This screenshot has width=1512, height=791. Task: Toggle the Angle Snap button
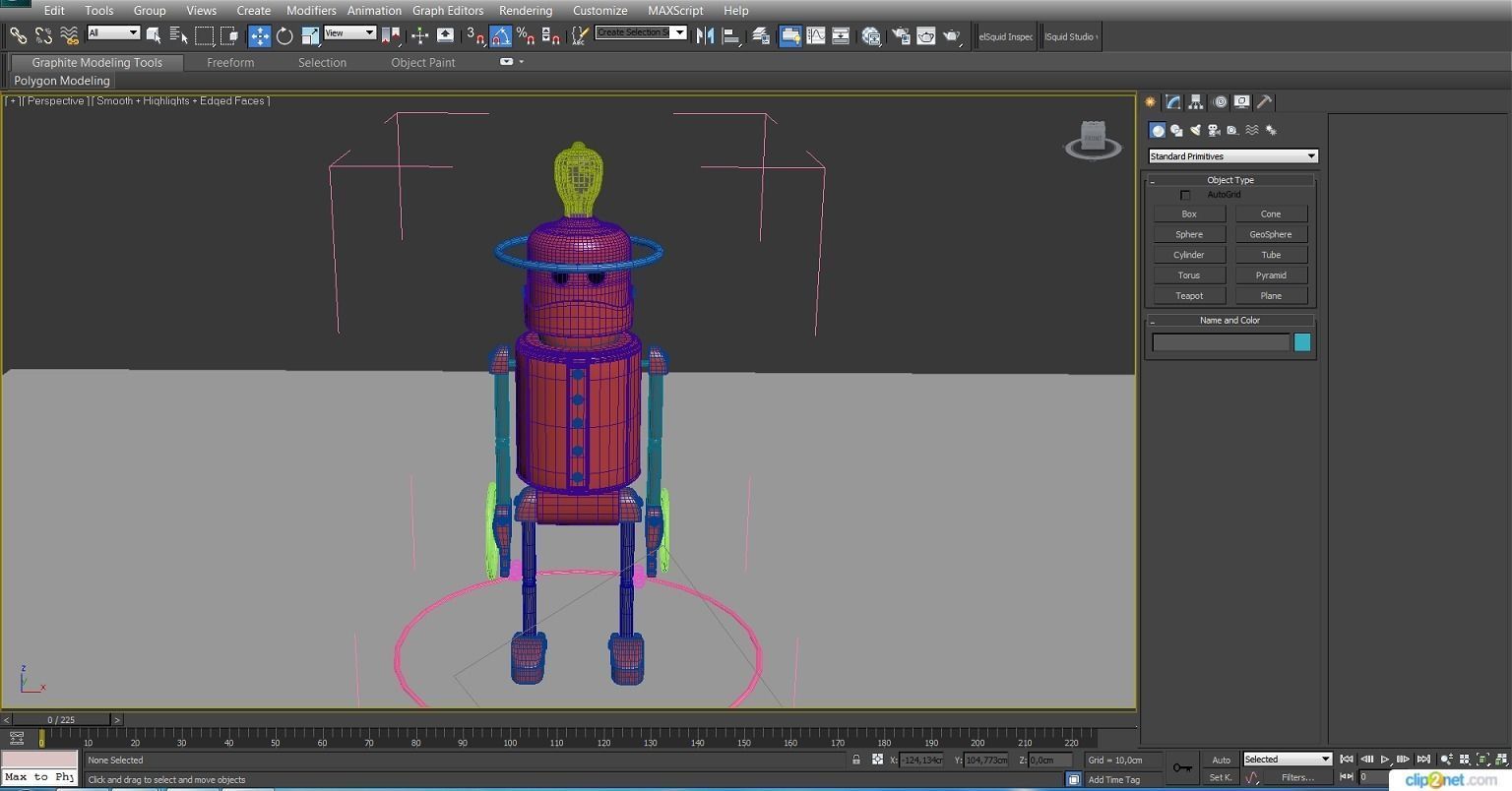pyautogui.click(x=500, y=35)
